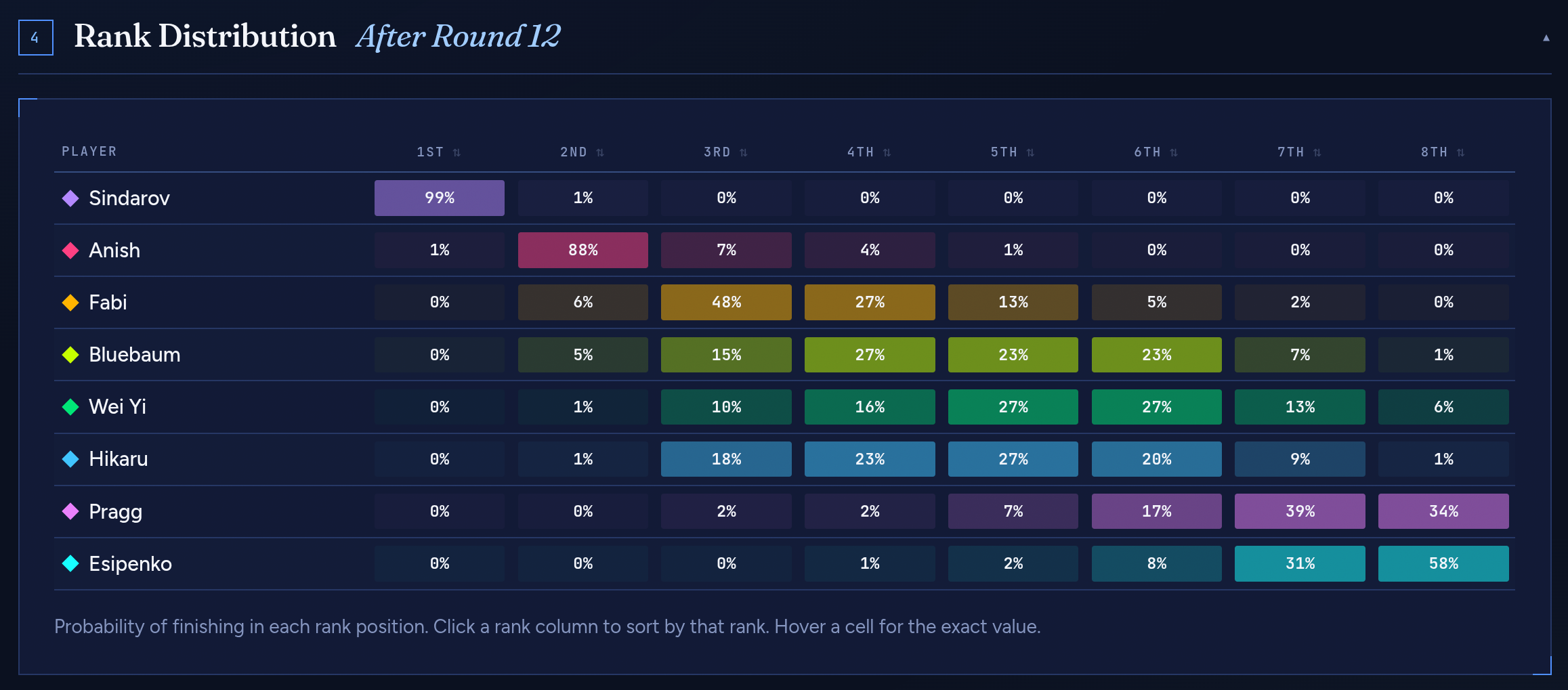Sort by 7TH rank using its icon
1568x690 pixels.
pyautogui.click(x=1317, y=152)
